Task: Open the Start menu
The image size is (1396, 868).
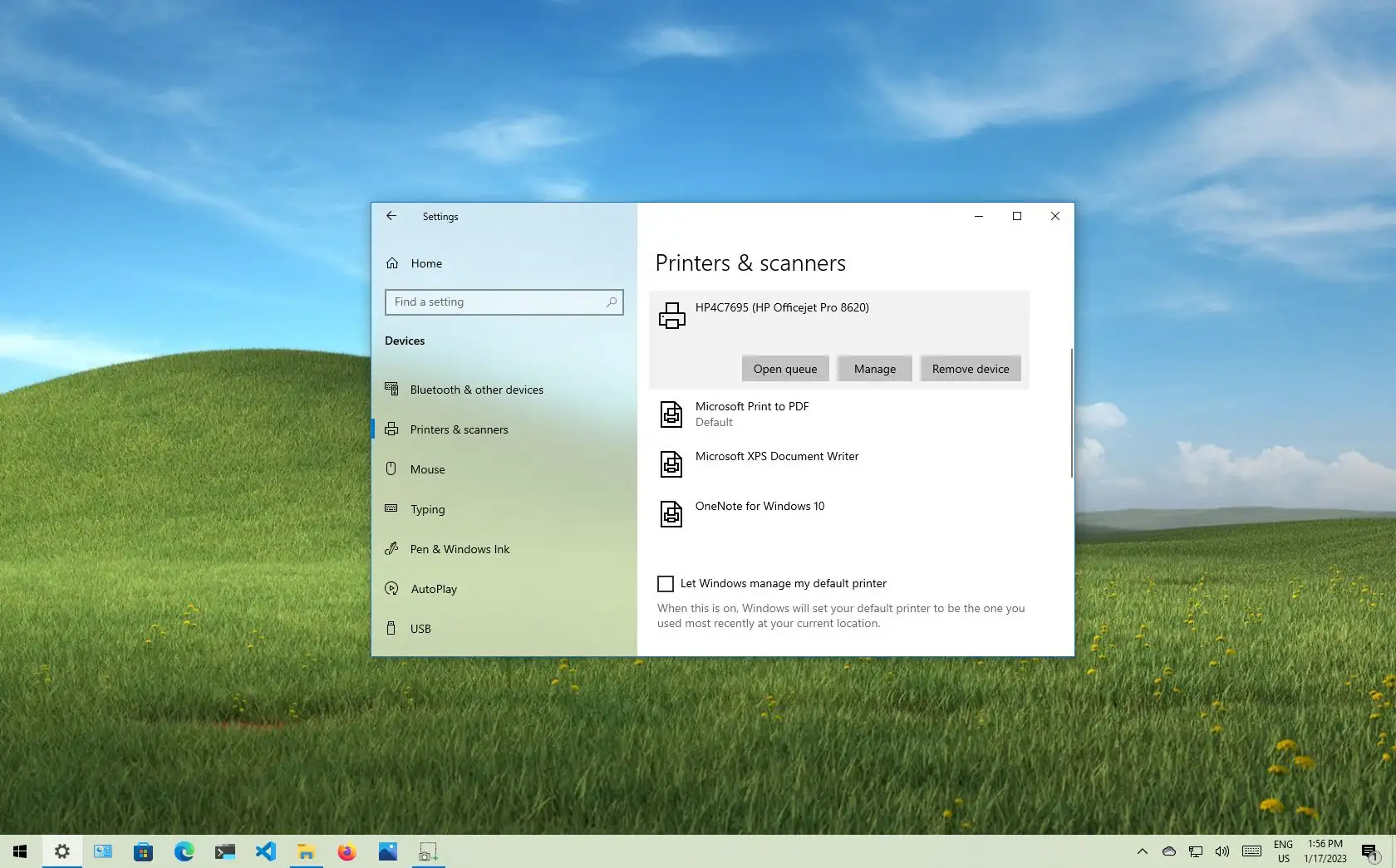Action: pyautogui.click(x=19, y=851)
